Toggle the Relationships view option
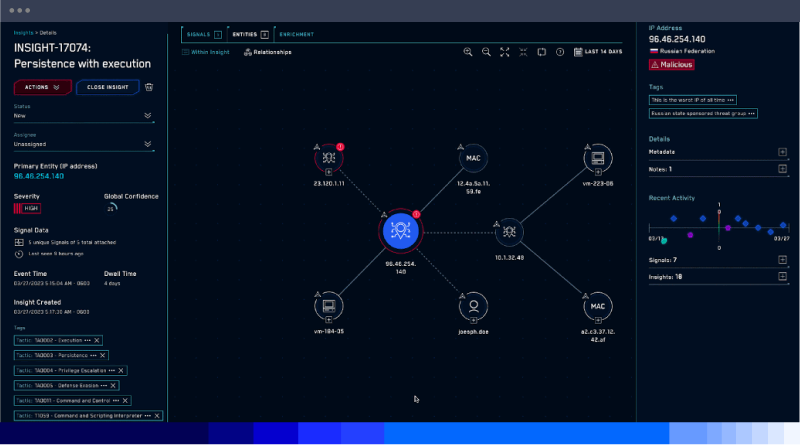The width and height of the screenshot is (809, 445). coord(267,52)
